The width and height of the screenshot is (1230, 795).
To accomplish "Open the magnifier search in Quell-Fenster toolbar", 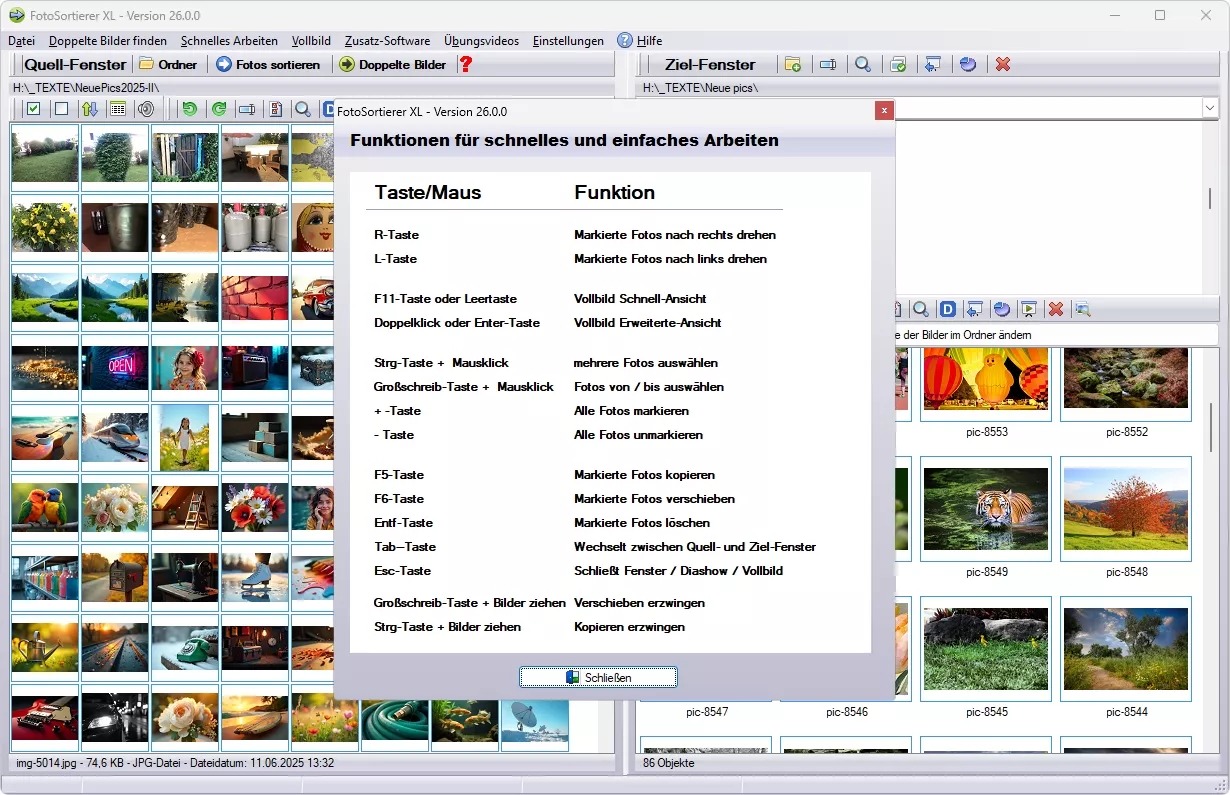I will coord(301,109).
